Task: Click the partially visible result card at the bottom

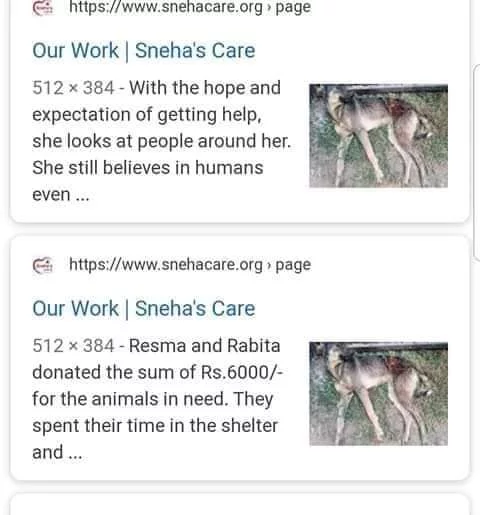Action: click(240, 504)
